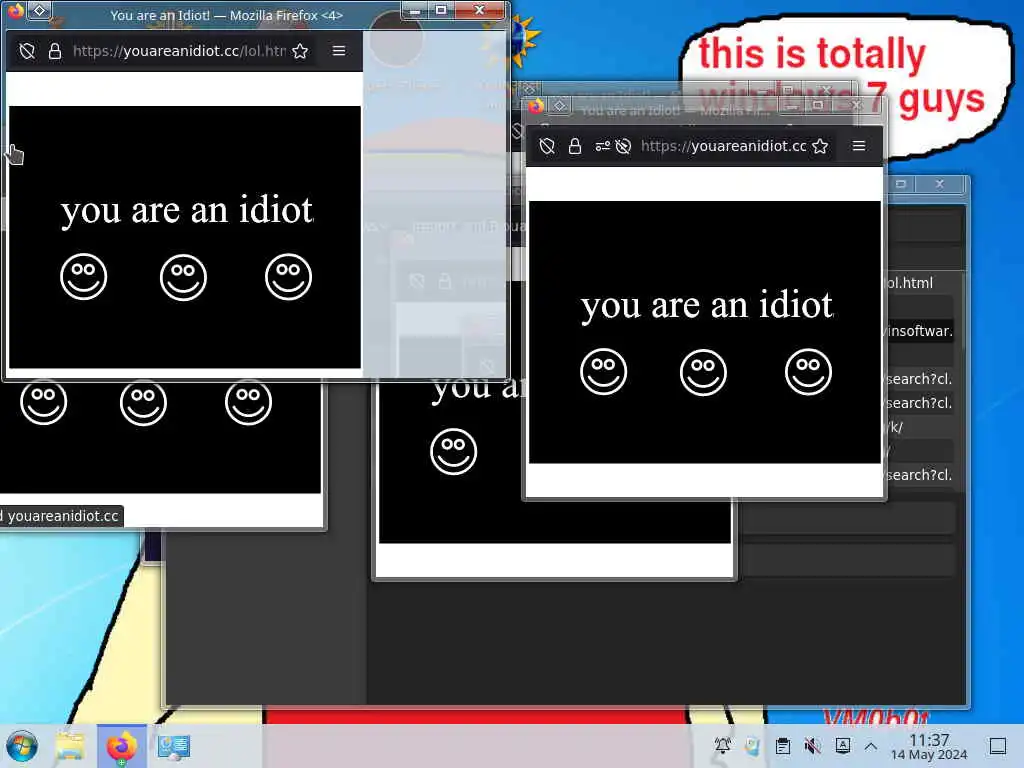1024x768 pixels.
Task: Click the muted volume tray icon
Action: point(812,746)
